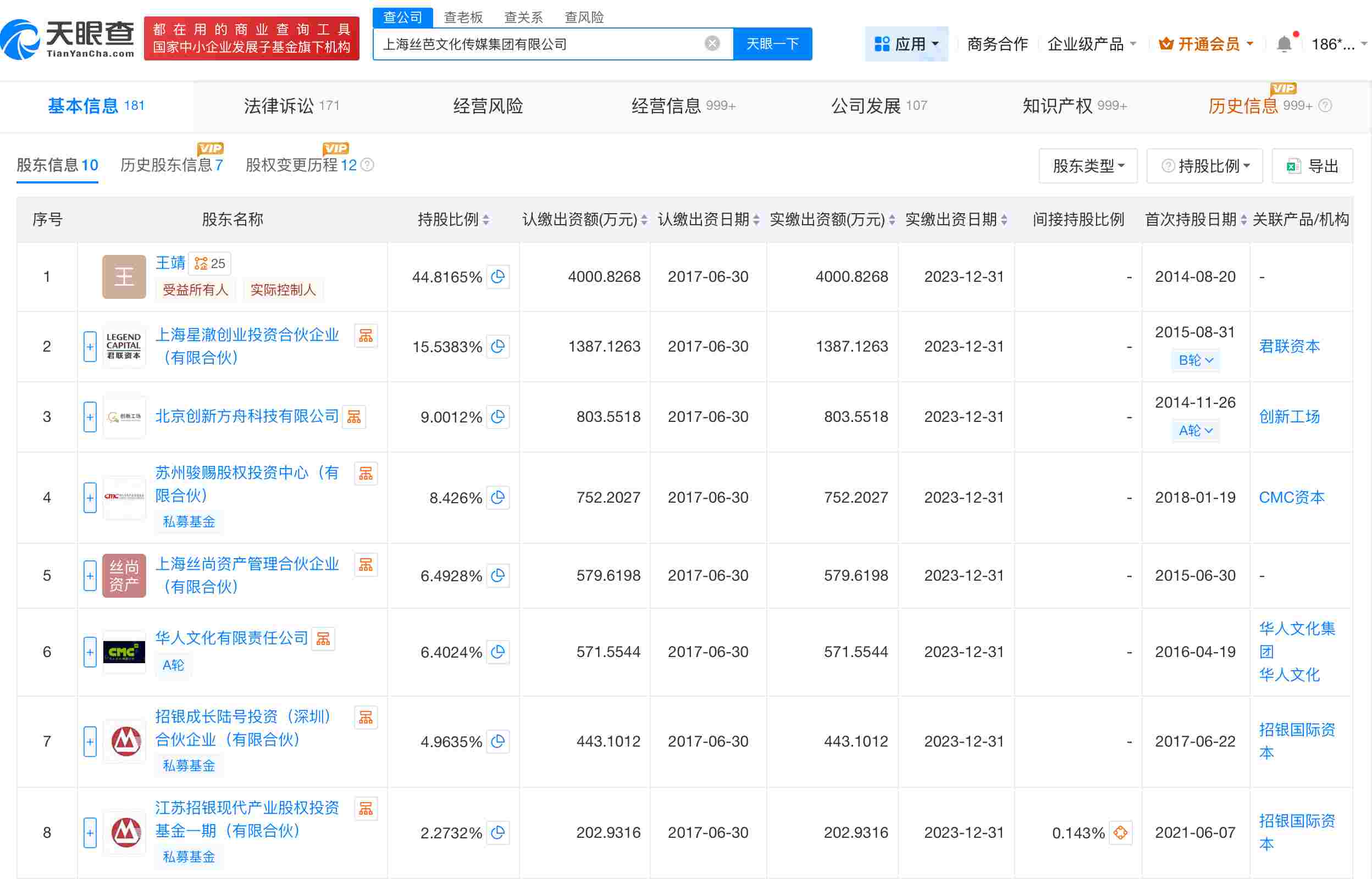The image size is (1372, 879).
Task: Open the 股东类型 filter dropdown
Action: tap(1087, 165)
